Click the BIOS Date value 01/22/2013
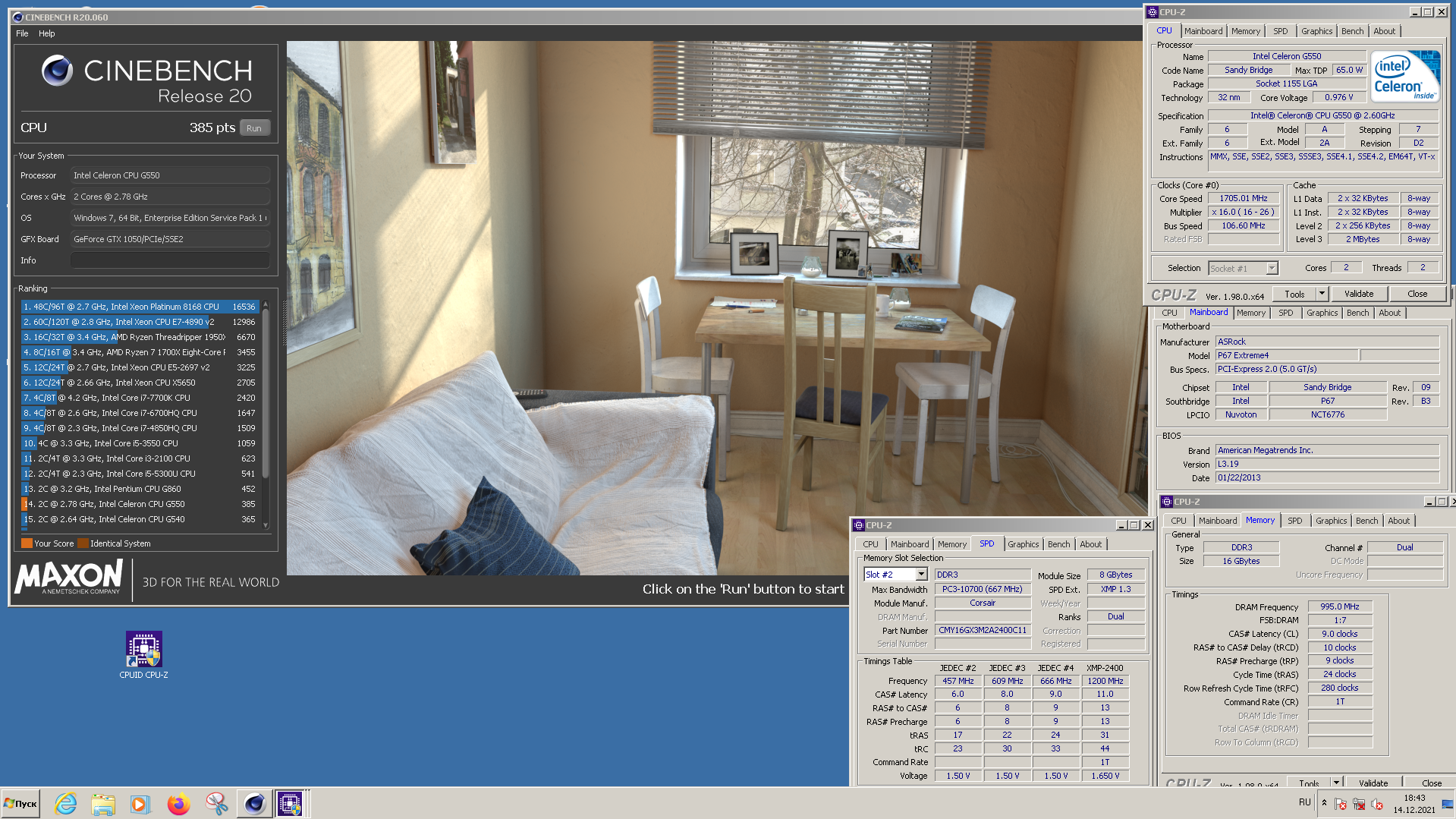 [1327, 477]
